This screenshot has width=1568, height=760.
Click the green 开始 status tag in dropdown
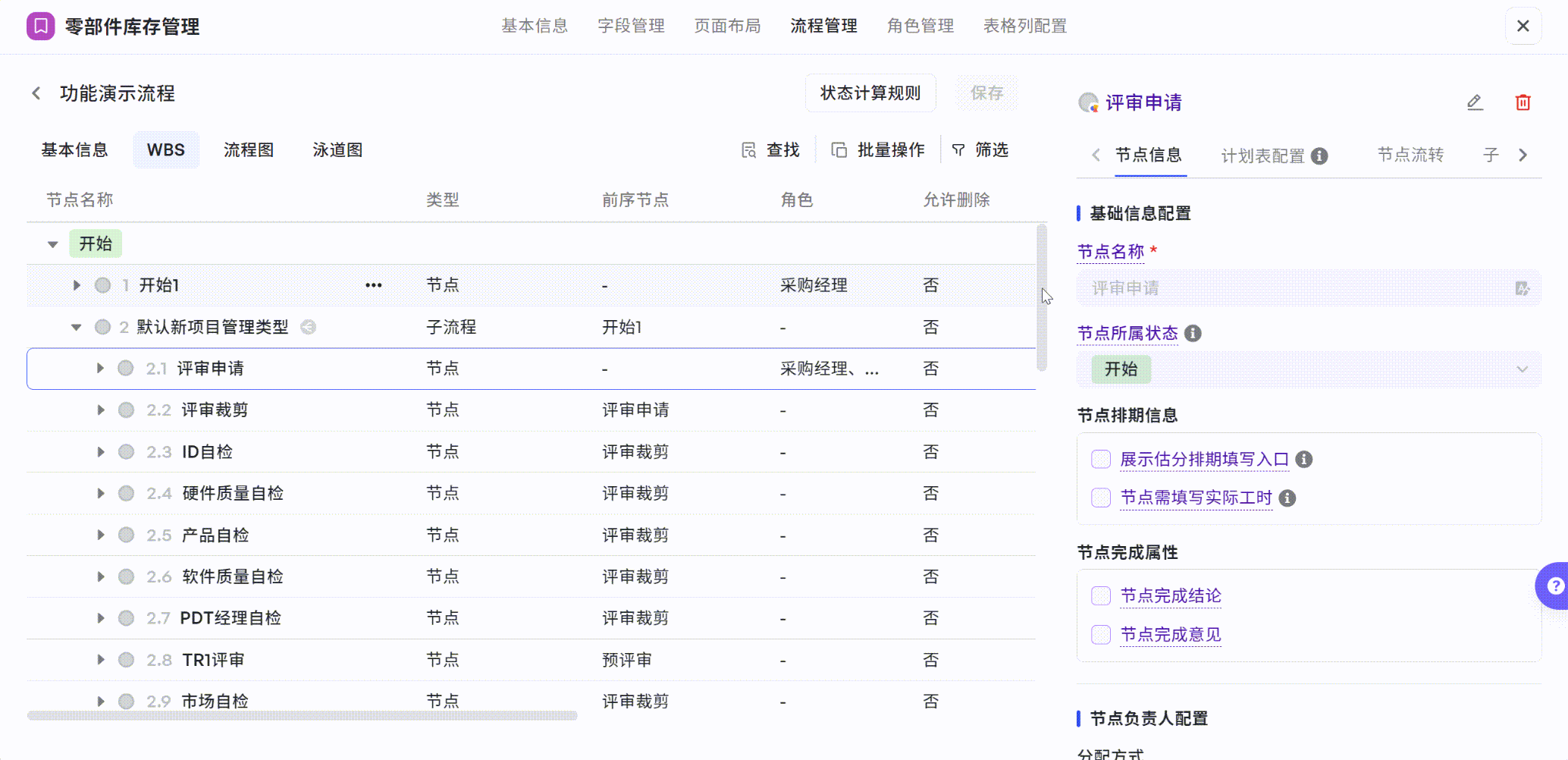[x=1121, y=369]
